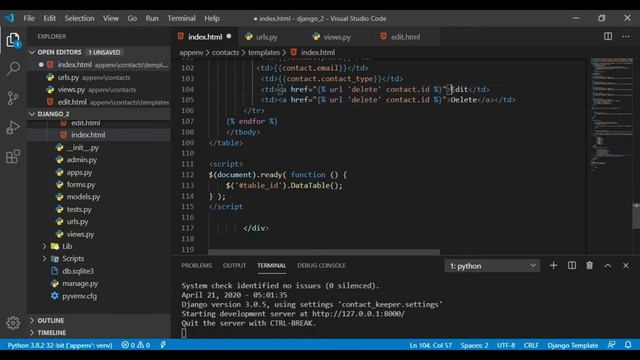The width and height of the screenshot is (640, 360).
Task: Open edit.html in Open Editors list
Action: click(99, 102)
